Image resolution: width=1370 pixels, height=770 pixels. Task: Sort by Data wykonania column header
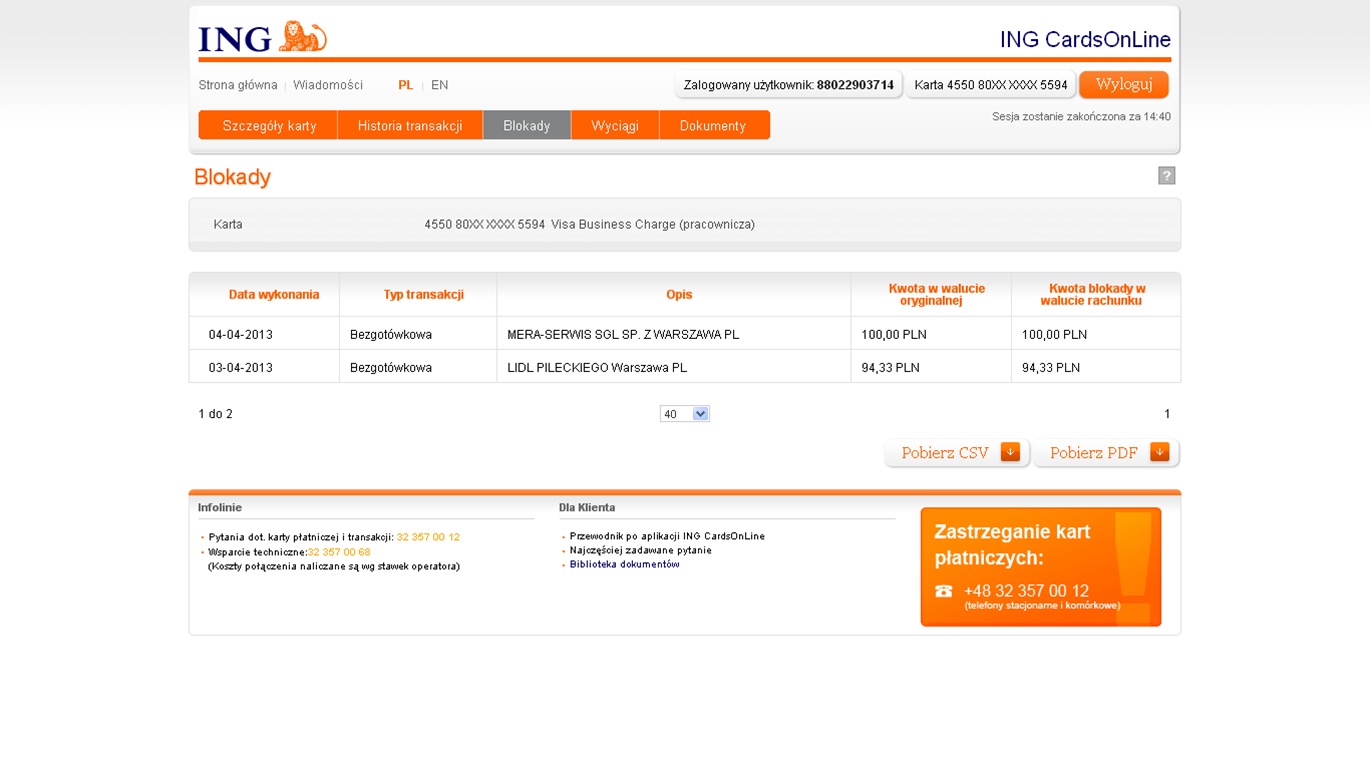(273, 295)
